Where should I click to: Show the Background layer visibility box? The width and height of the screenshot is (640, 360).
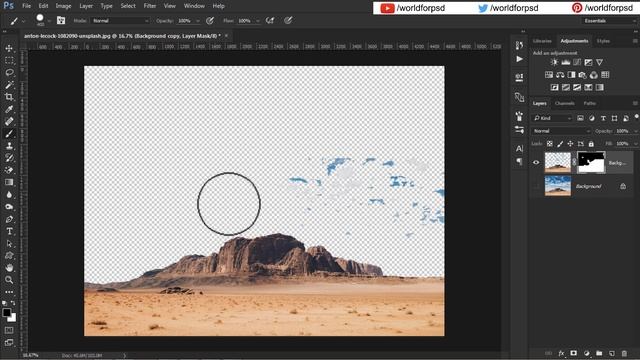pyautogui.click(x=536, y=186)
